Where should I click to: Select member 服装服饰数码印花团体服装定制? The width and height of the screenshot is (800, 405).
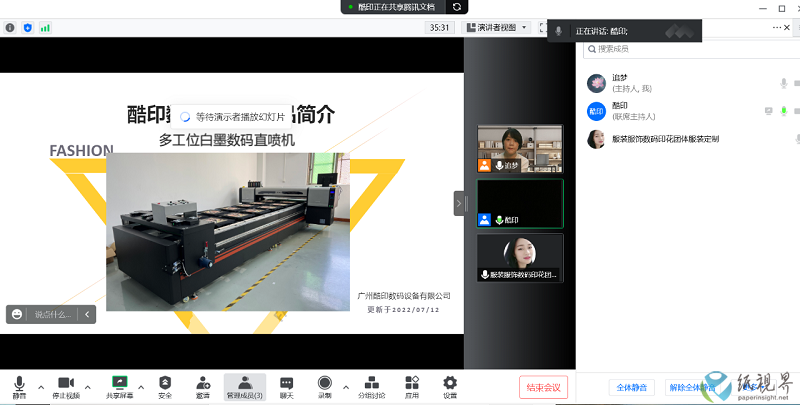[692, 139]
